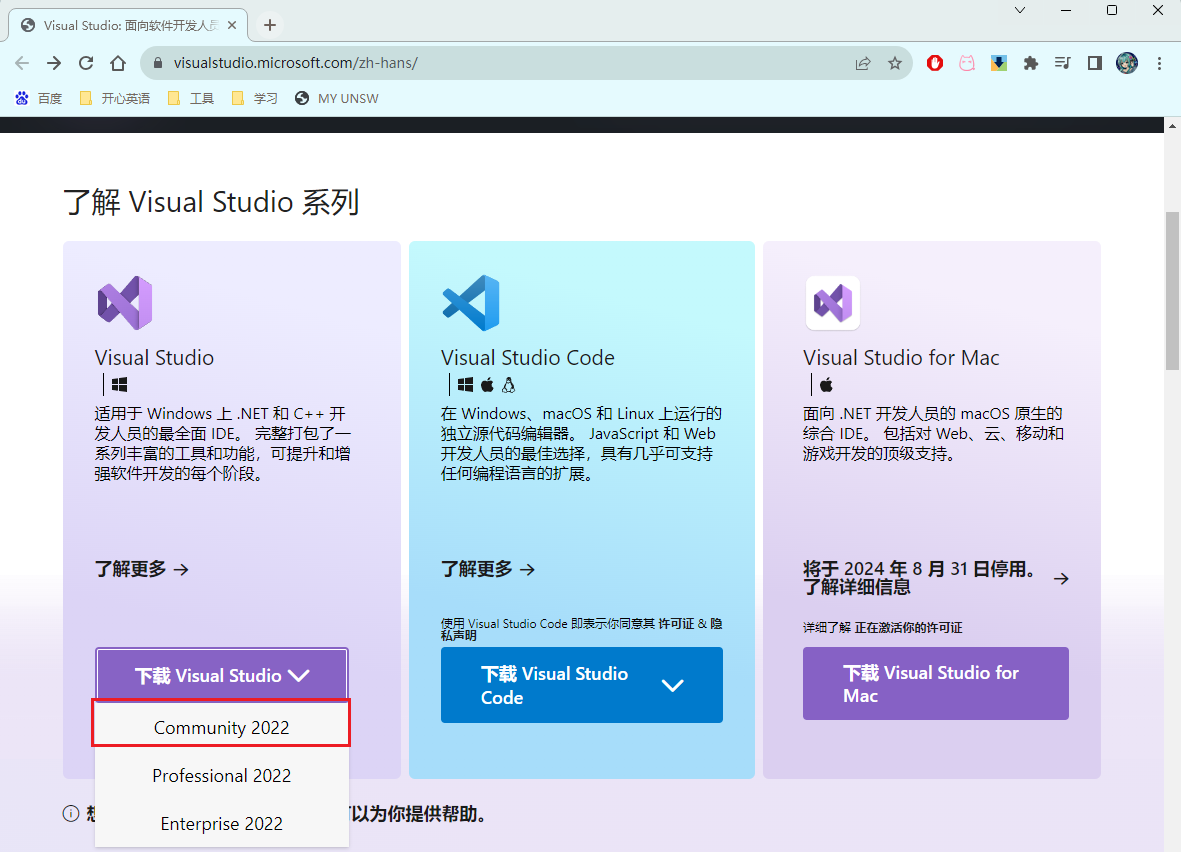Click 下载 Visual Studio for Mac button
Image resolution: width=1181 pixels, height=852 pixels.
[x=935, y=683]
